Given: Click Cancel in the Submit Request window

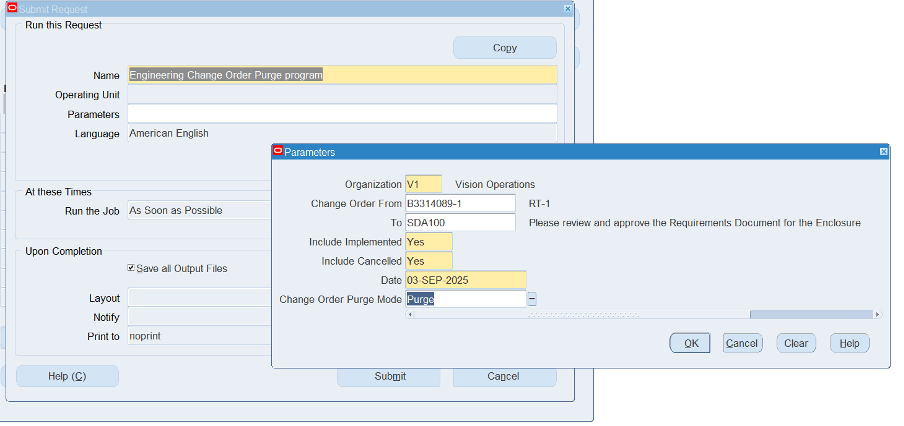Looking at the screenshot, I should [x=504, y=376].
